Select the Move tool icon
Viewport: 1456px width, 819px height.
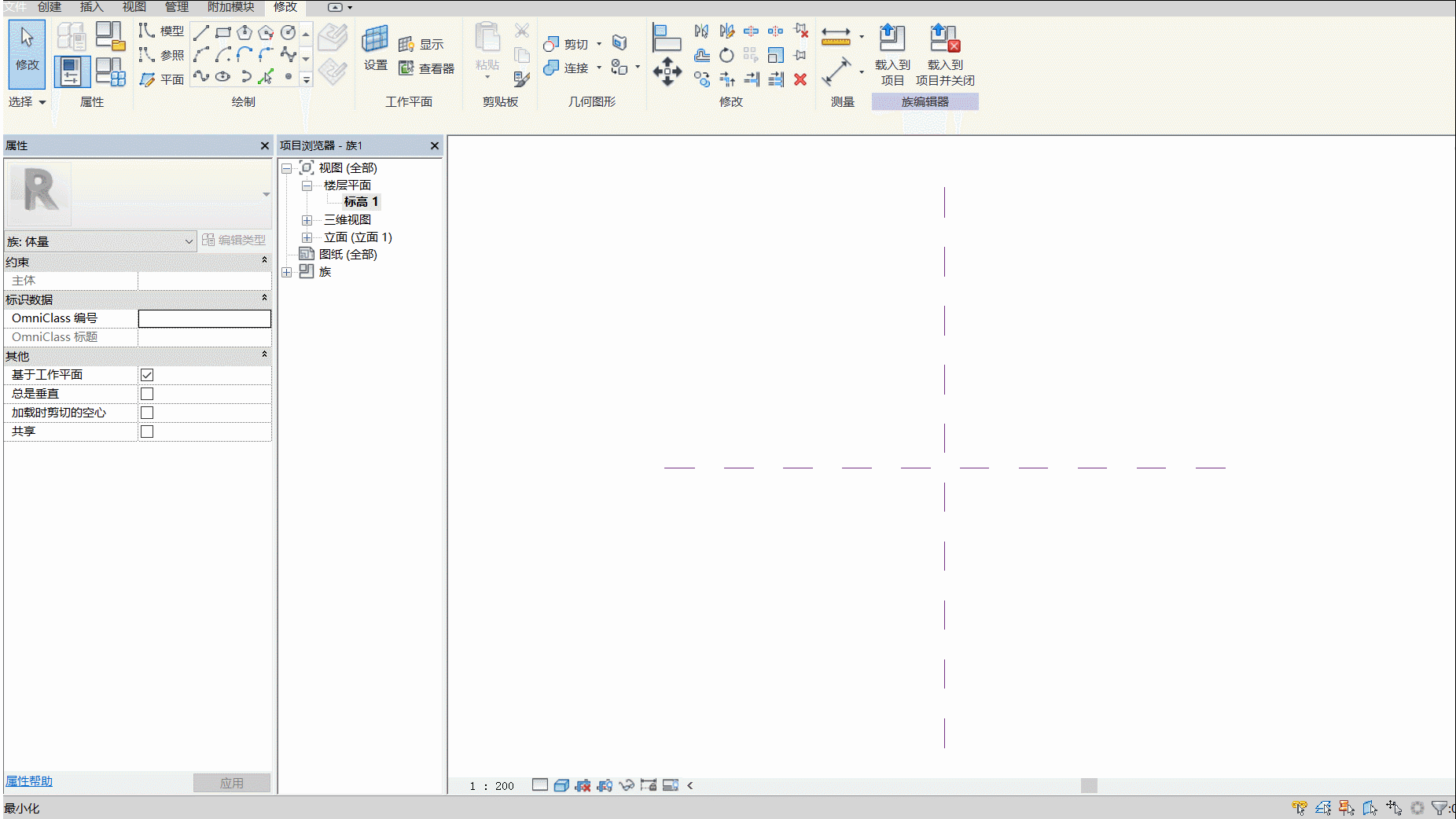[x=667, y=72]
